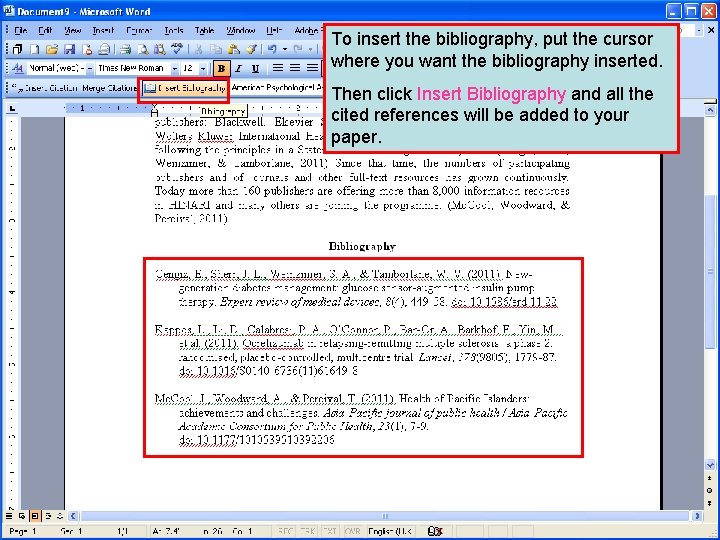Screen dimensions: 720x540
Task: Open the View menu
Action: [x=73, y=30]
